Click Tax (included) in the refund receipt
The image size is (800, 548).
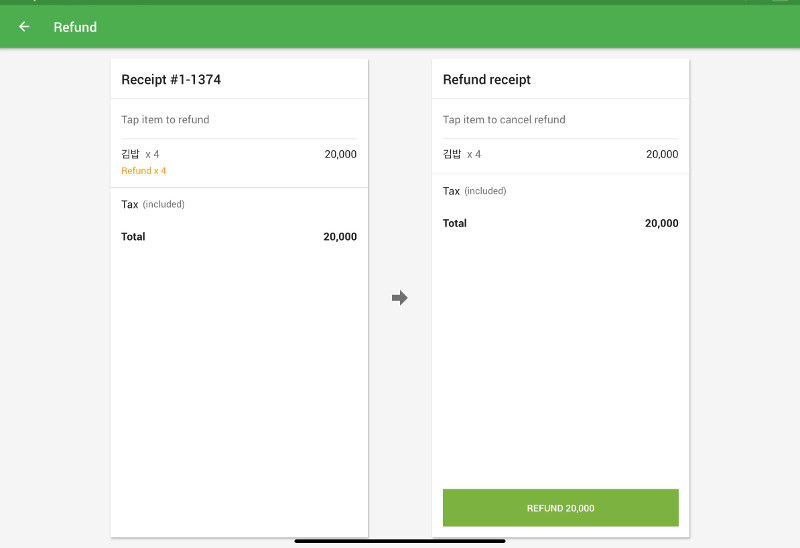click(x=475, y=191)
